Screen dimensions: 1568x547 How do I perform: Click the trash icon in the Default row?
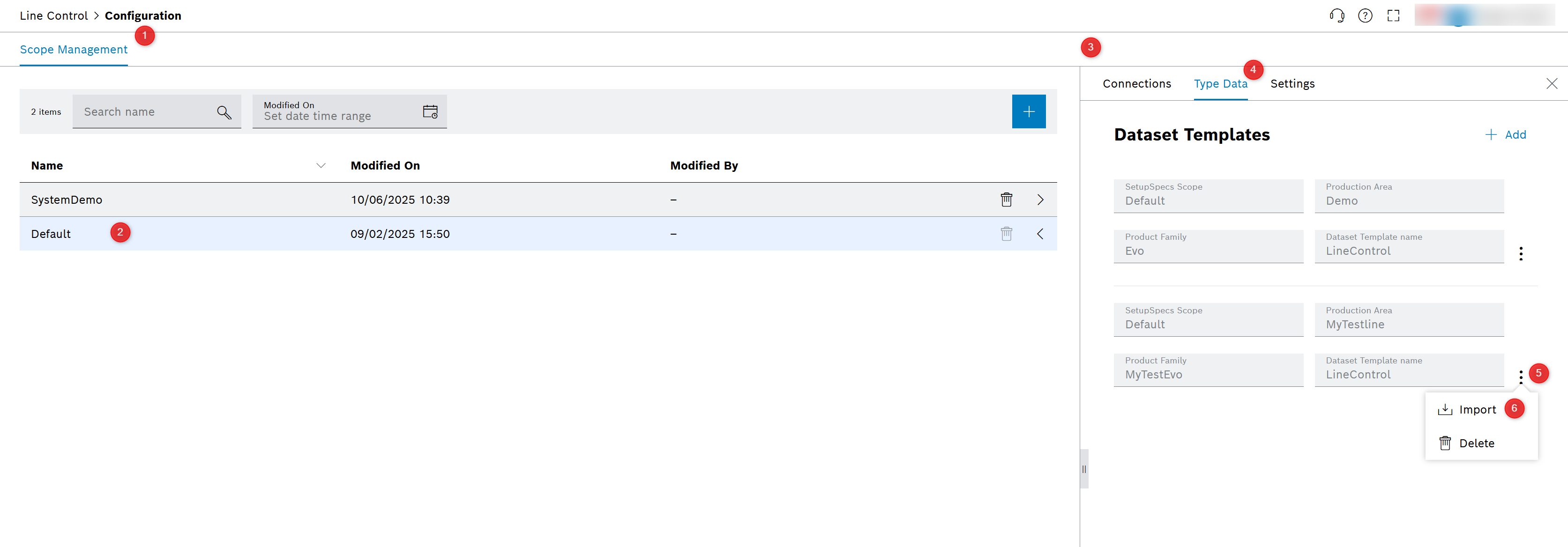1006,234
